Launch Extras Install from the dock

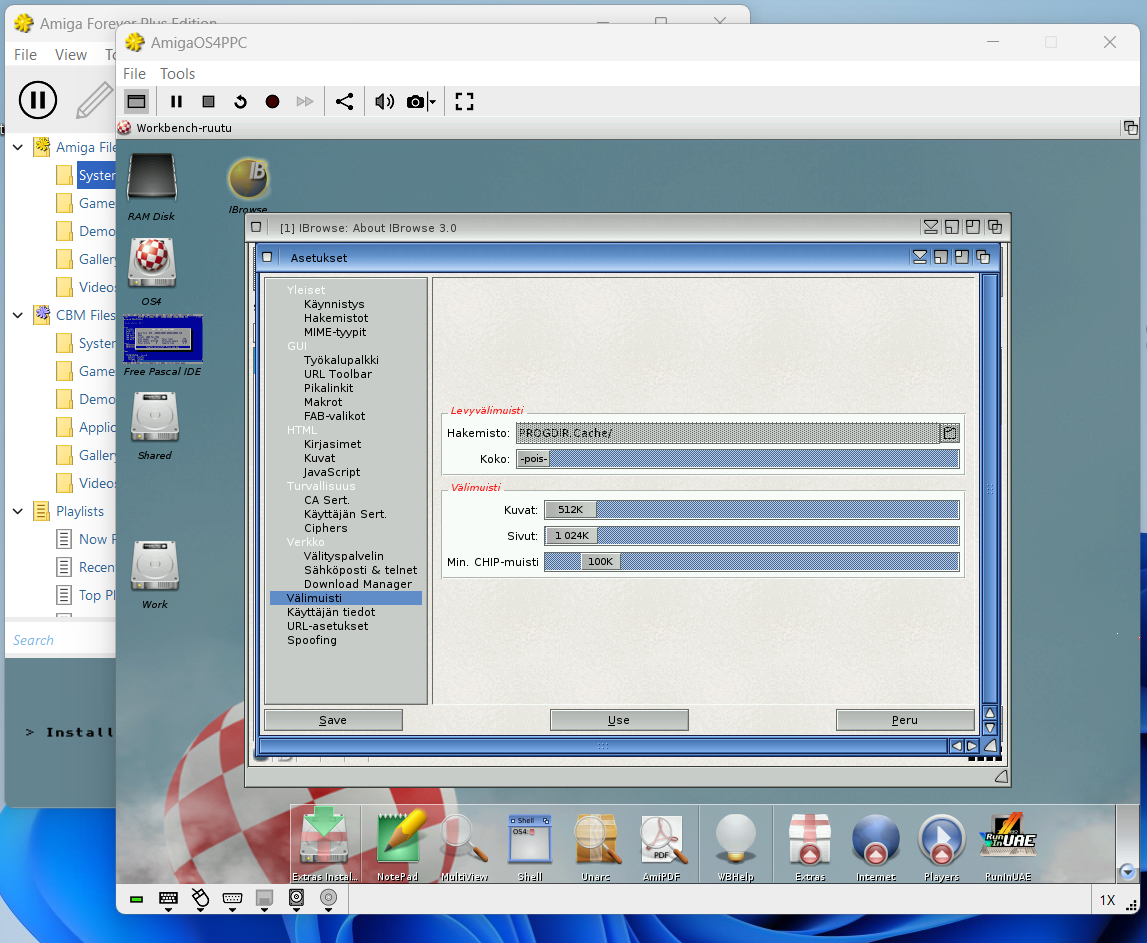pyautogui.click(x=325, y=845)
